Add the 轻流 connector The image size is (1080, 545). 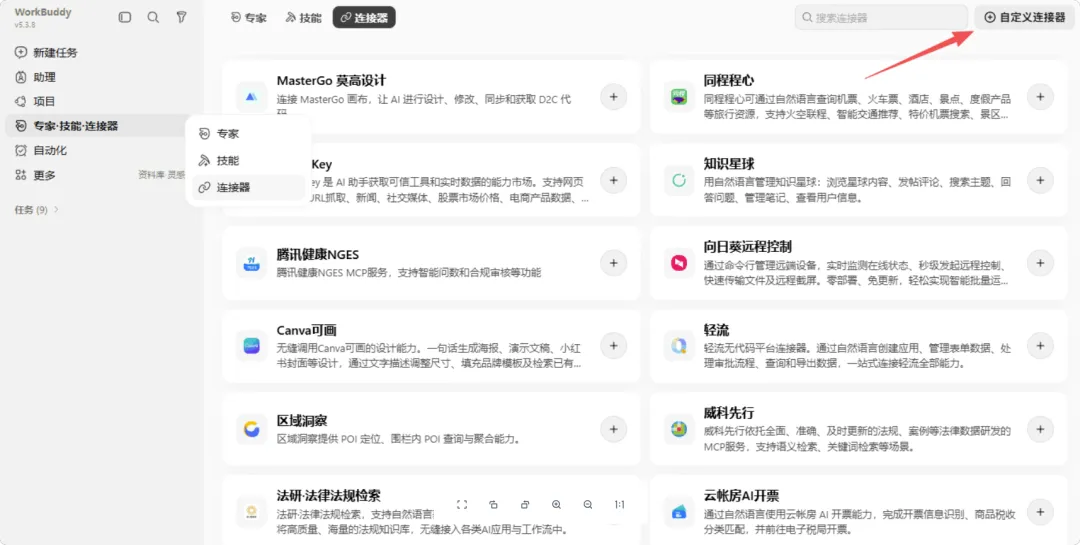click(x=1040, y=346)
